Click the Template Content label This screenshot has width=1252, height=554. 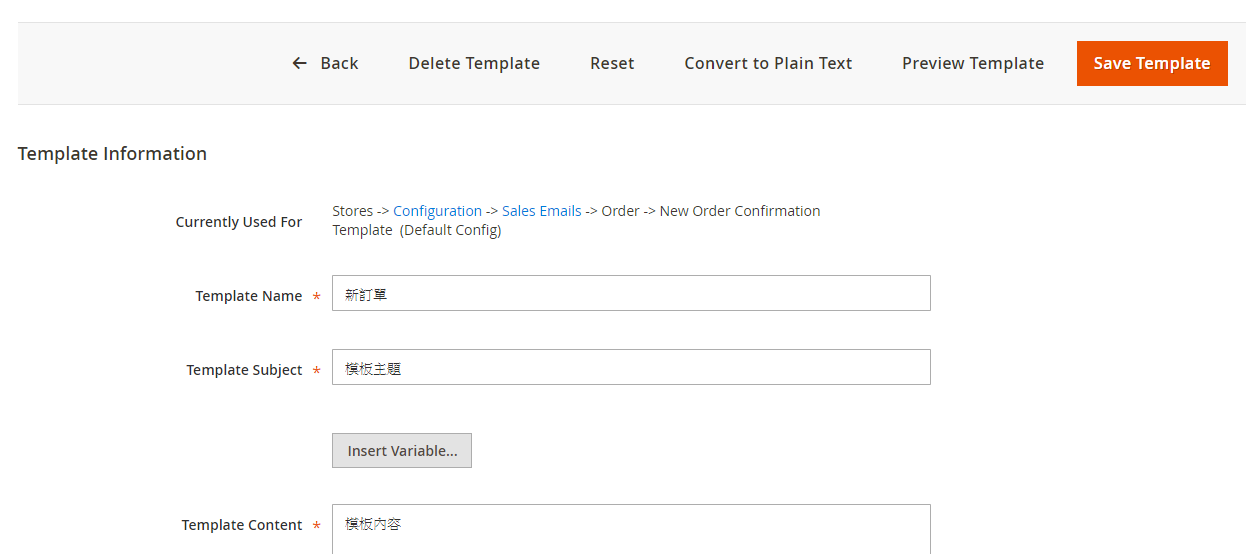(242, 525)
